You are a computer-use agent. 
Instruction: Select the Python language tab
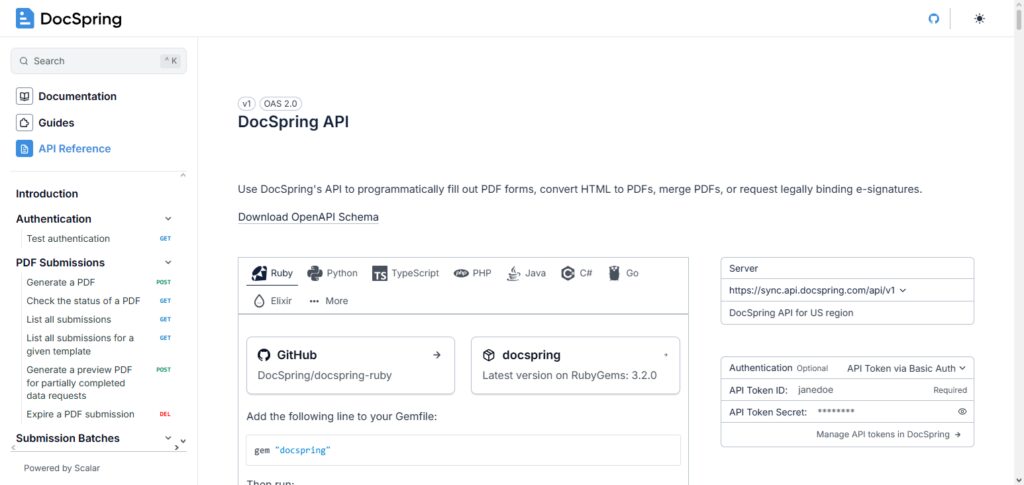pyautogui.click(x=332, y=273)
